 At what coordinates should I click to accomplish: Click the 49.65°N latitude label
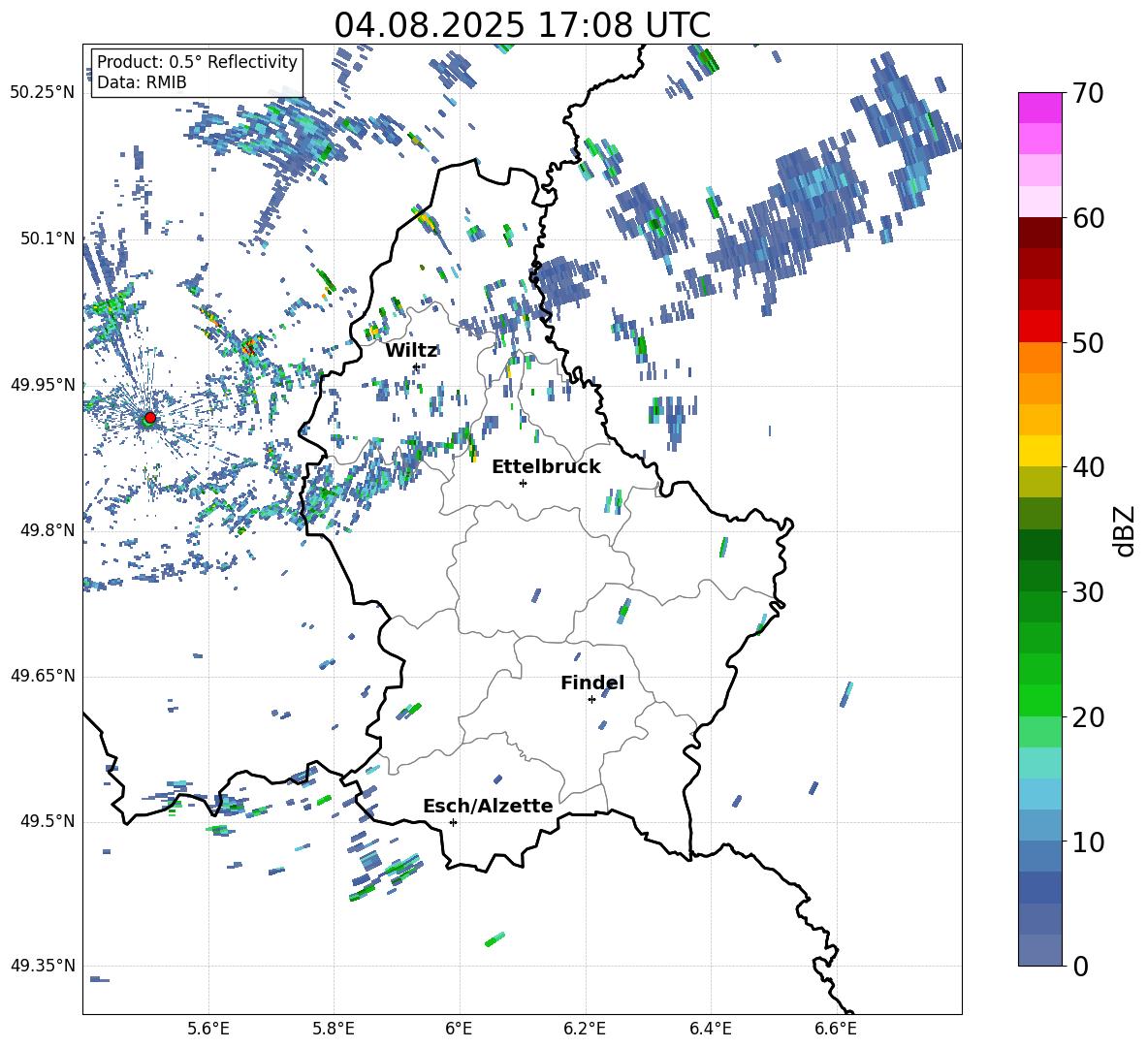[43, 676]
